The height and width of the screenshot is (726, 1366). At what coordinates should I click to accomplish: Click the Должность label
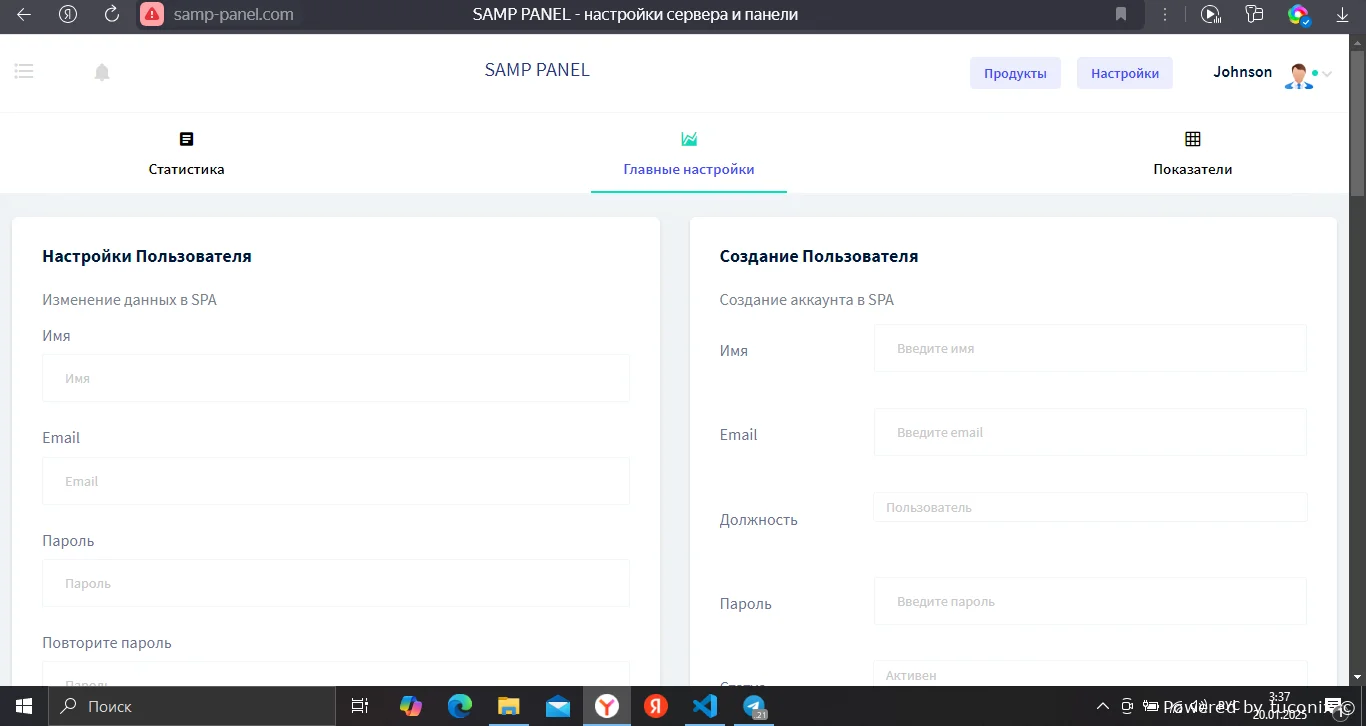[x=759, y=519]
